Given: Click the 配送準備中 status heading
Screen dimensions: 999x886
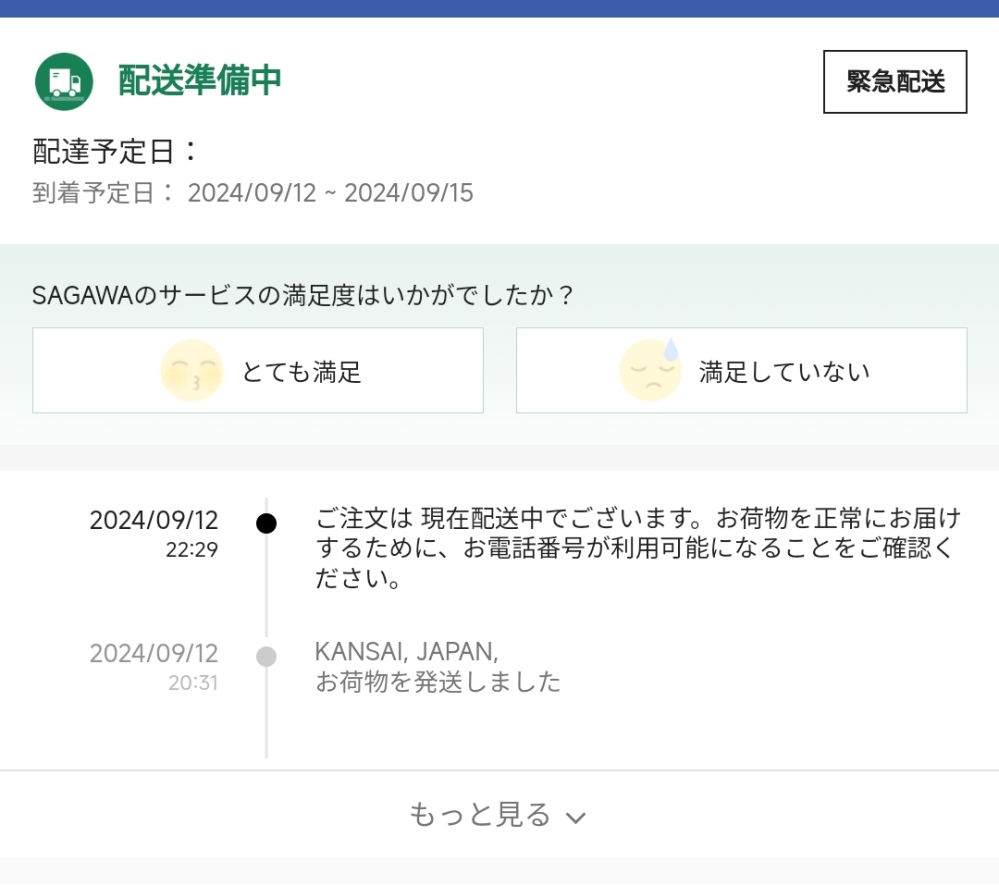Looking at the screenshot, I should (199, 80).
